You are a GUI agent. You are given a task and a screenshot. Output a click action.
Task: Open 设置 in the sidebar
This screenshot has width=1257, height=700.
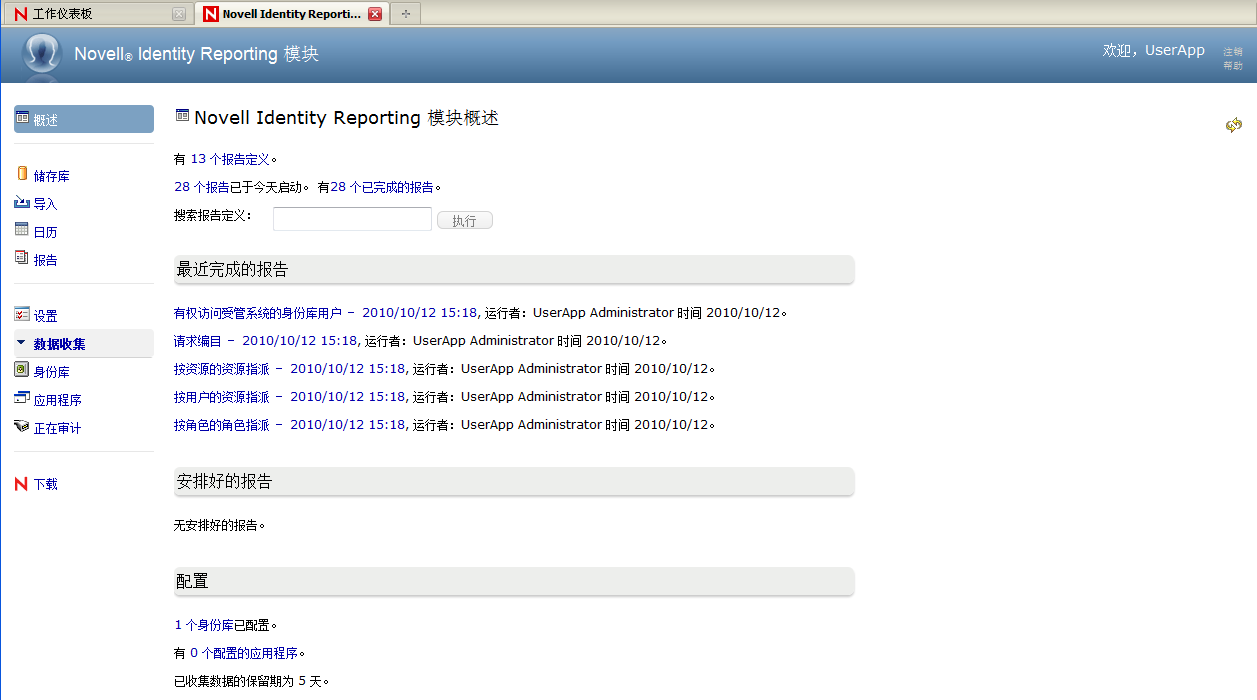pos(46,316)
